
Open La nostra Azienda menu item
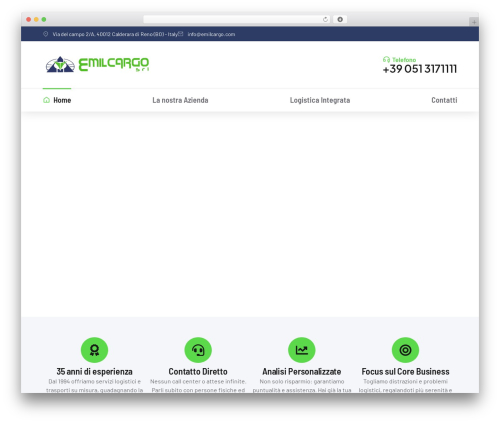pos(180,100)
